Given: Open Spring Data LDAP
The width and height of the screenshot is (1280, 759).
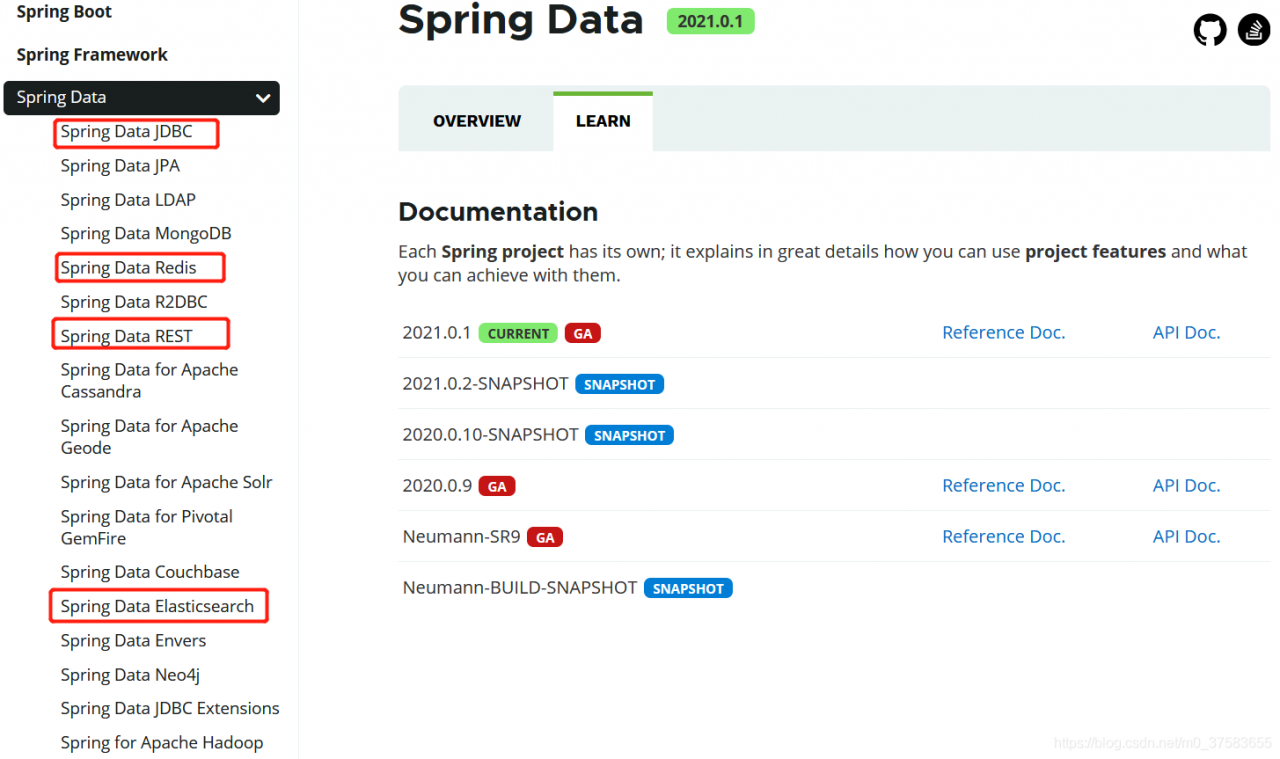Looking at the screenshot, I should point(128,200).
